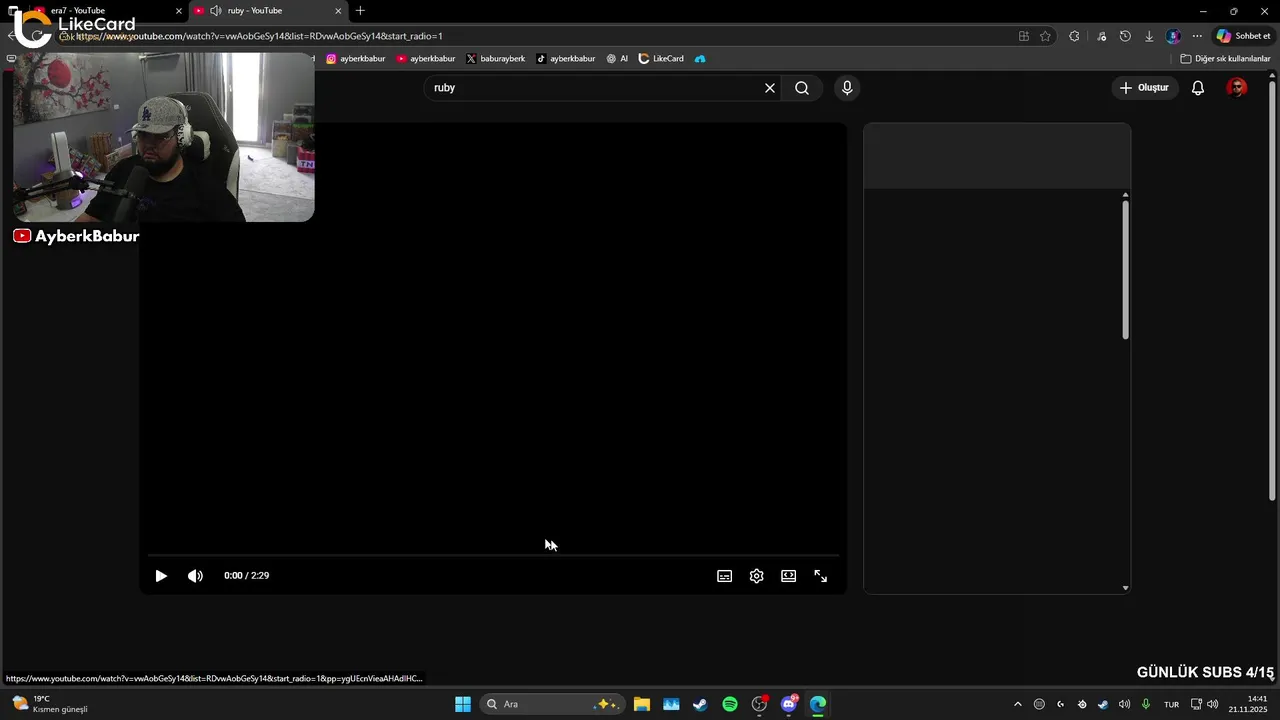1280x720 pixels.
Task: Click the split screen icon in address bar
Action: [1023, 36]
